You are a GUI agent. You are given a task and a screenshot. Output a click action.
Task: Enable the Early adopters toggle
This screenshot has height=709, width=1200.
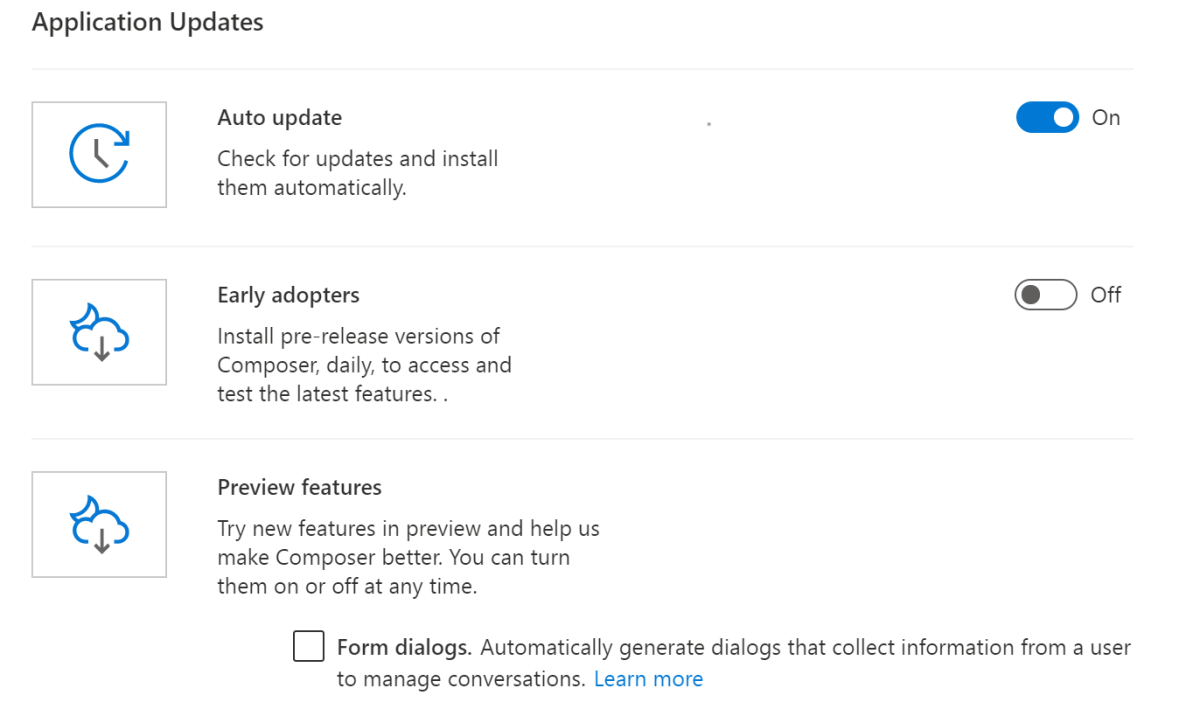pyautogui.click(x=1044, y=295)
